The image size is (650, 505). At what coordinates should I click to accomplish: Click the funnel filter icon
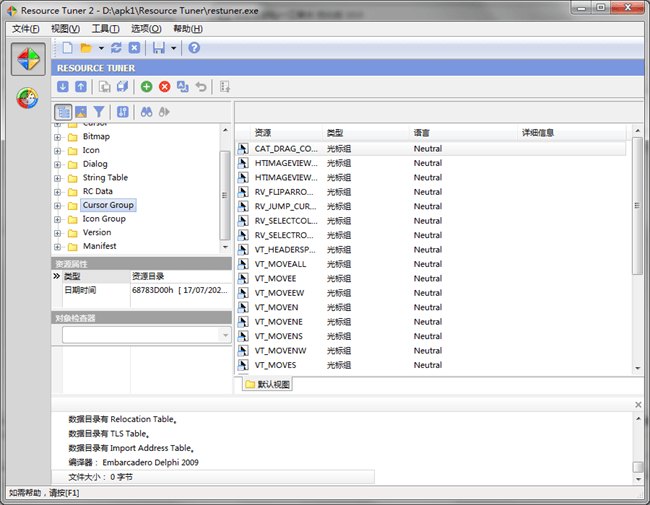point(99,112)
